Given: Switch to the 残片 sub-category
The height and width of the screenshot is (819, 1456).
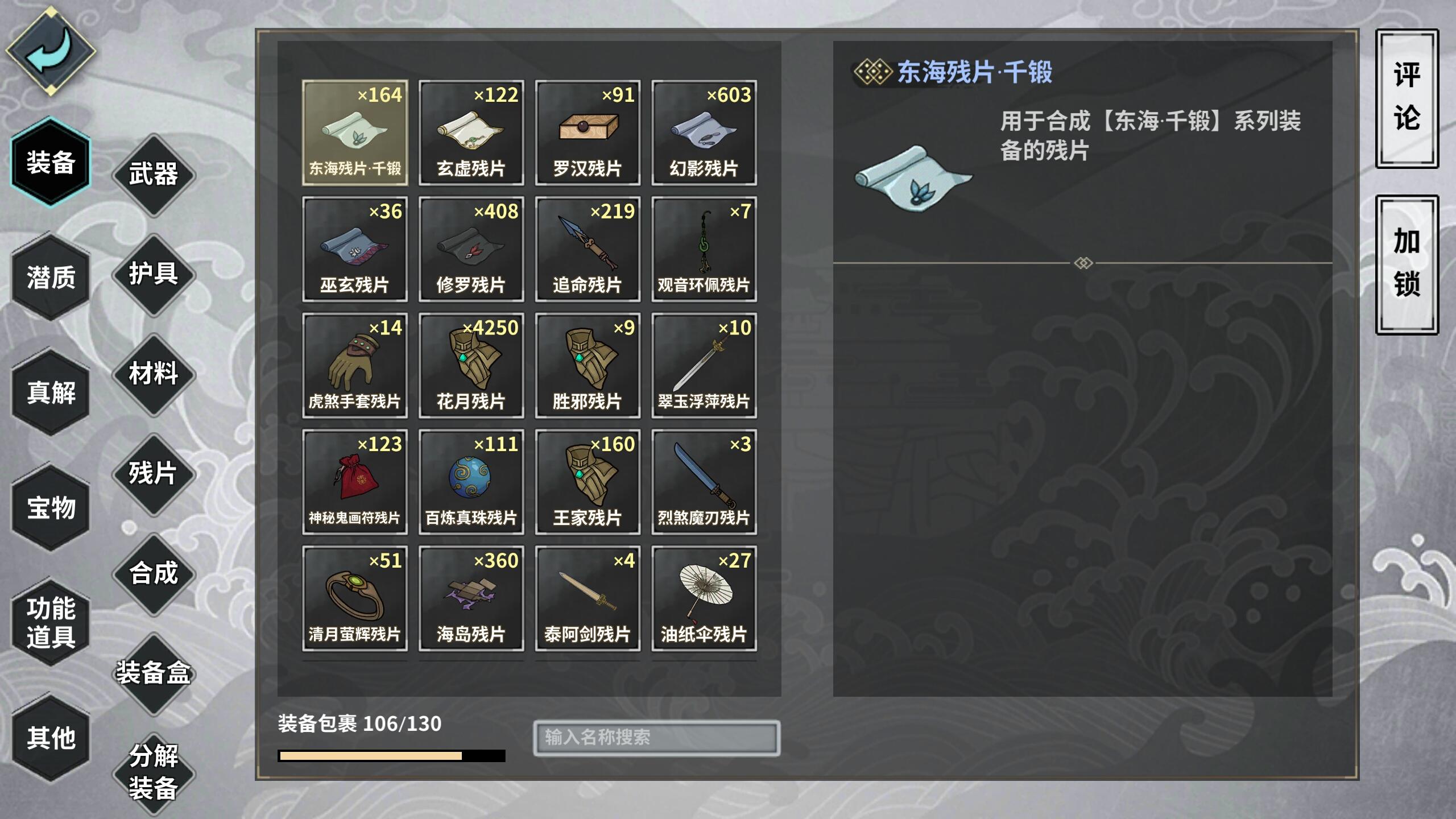Looking at the screenshot, I should pos(154,474).
